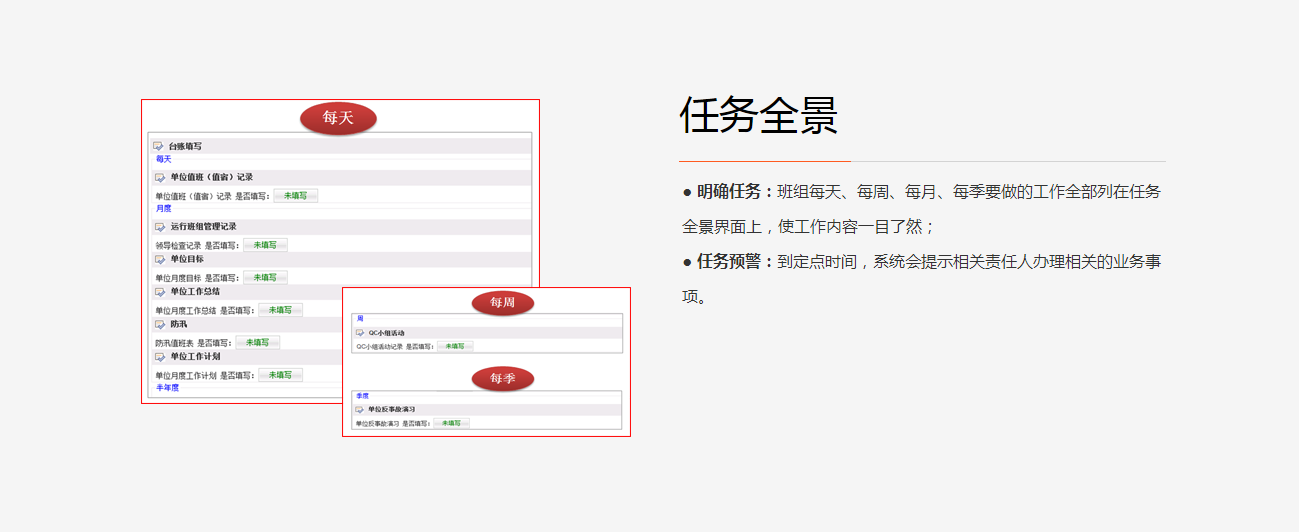1299x532 pixels.
Task: Click the 防汛值班表 row label
Action: (174, 343)
